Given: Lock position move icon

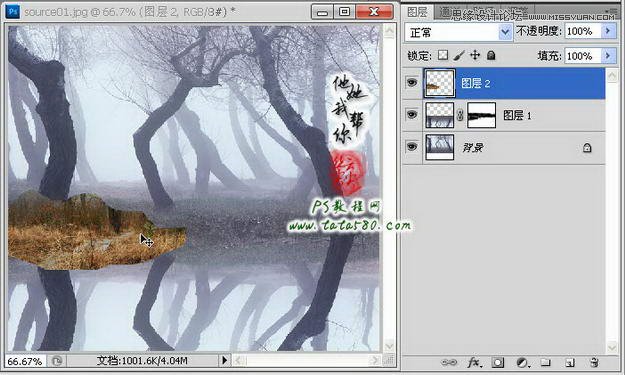Looking at the screenshot, I should [x=475, y=55].
